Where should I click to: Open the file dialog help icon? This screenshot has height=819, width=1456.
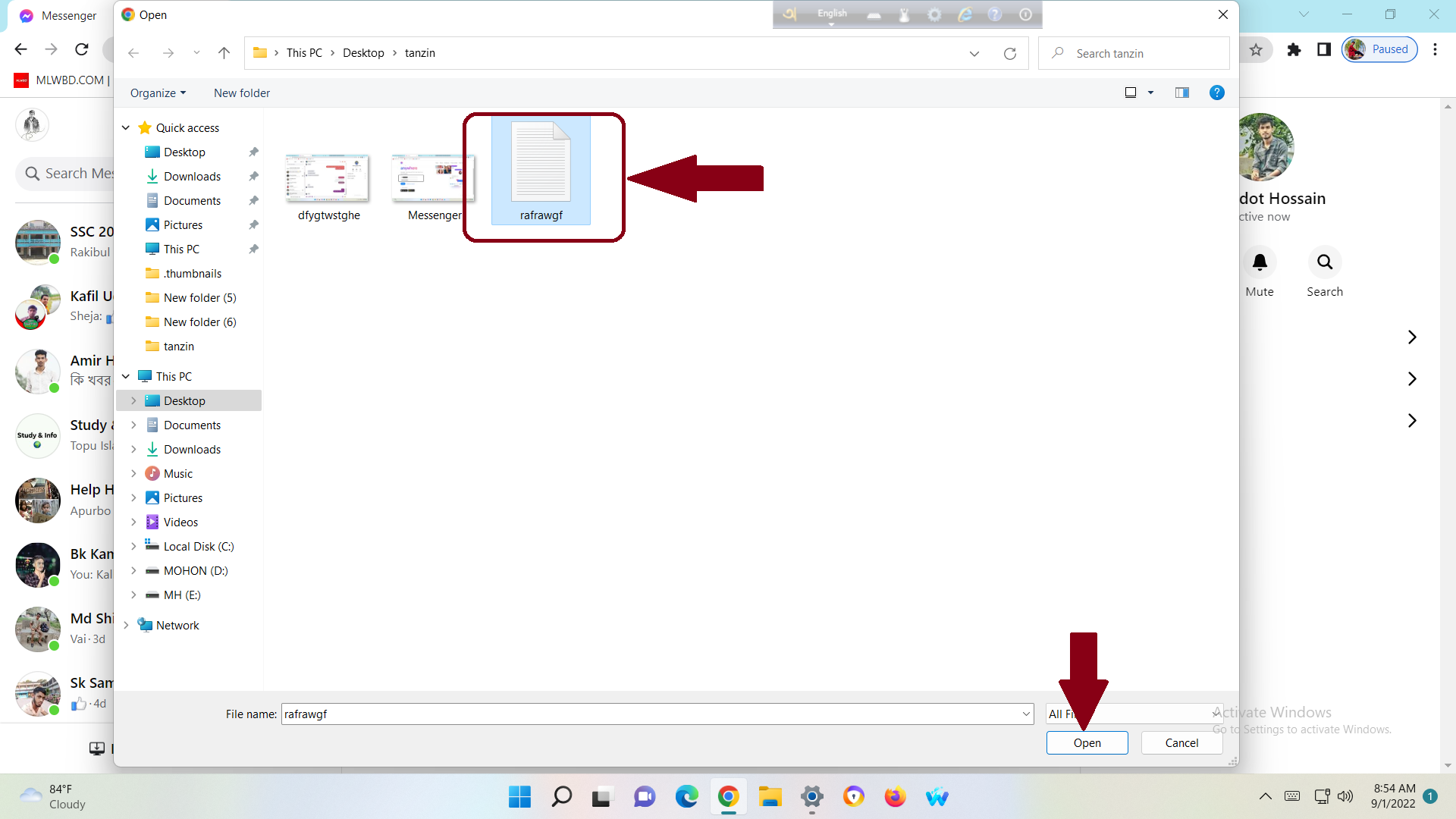(1216, 93)
